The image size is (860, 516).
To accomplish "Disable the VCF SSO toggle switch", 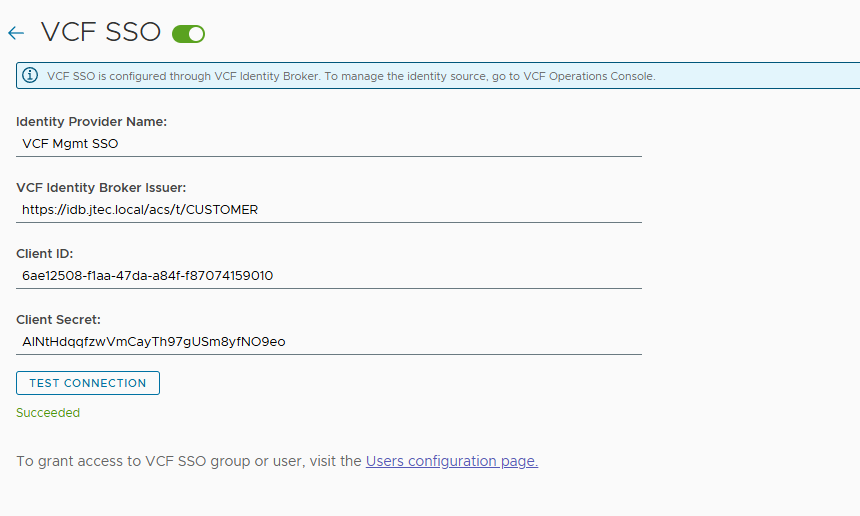I will 188,33.
